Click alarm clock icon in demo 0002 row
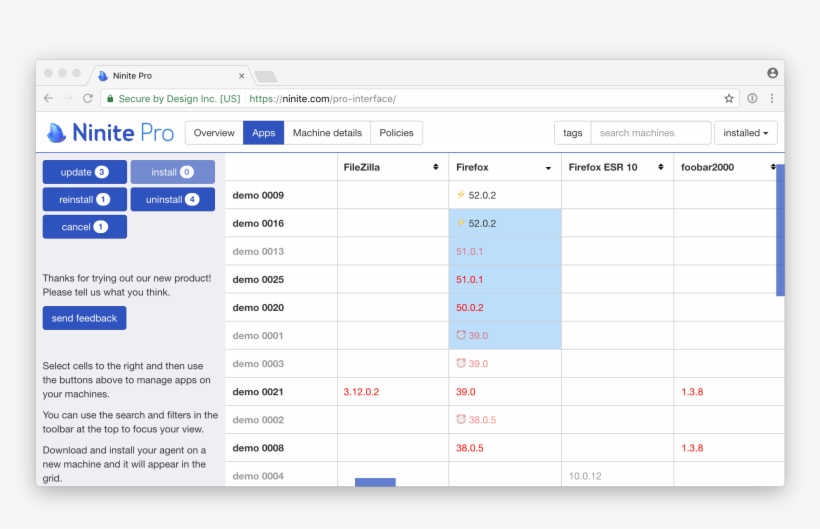The width and height of the screenshot is (820, 529). pos(461,419)
